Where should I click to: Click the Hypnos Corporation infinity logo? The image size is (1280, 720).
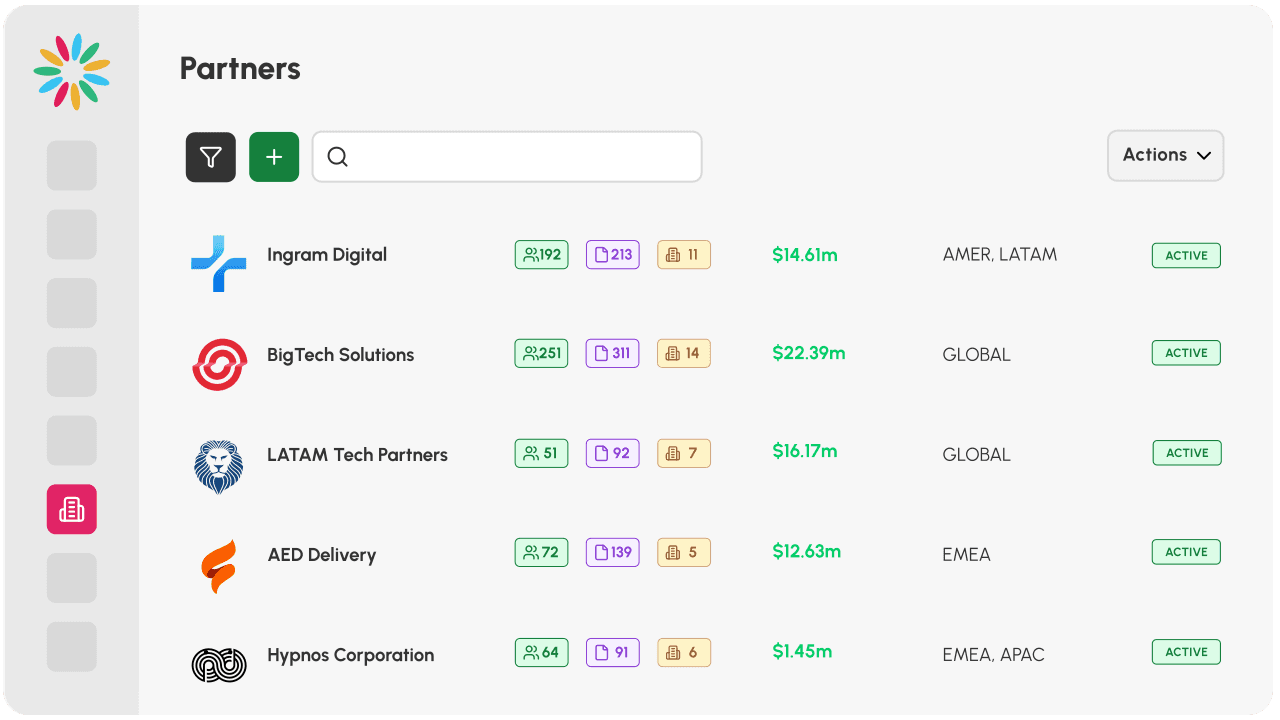[219, 665]
